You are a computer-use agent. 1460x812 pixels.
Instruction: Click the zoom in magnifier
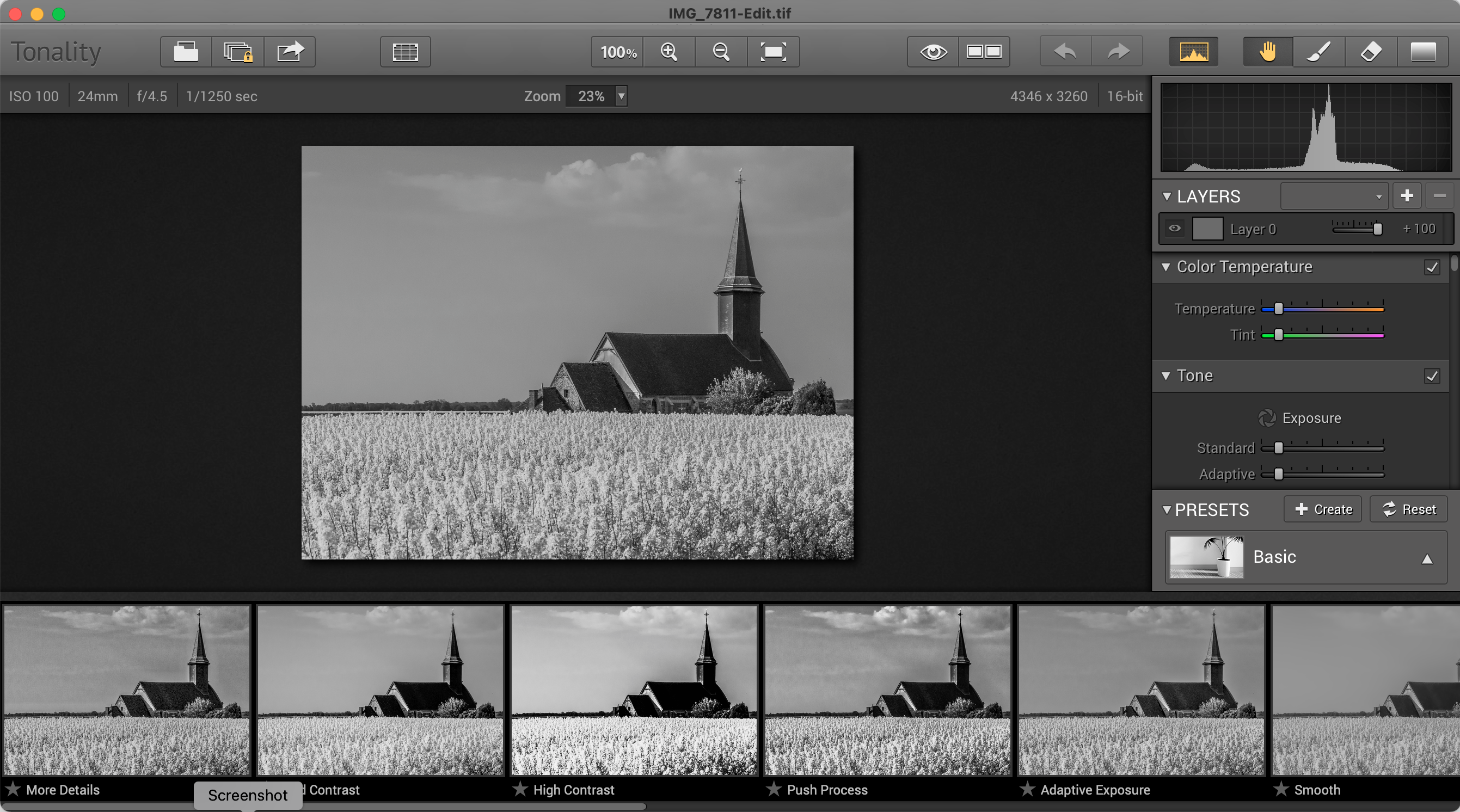click(669, 52)
